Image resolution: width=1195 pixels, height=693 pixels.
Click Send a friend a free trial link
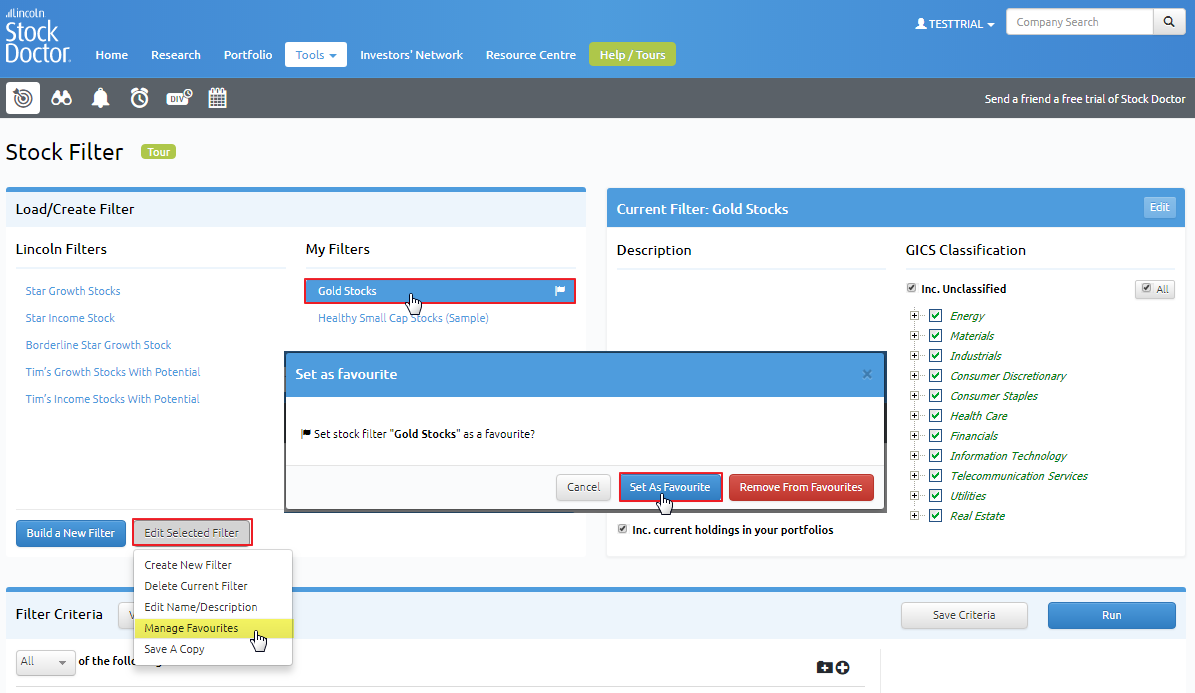click(x=1084, y=99)
